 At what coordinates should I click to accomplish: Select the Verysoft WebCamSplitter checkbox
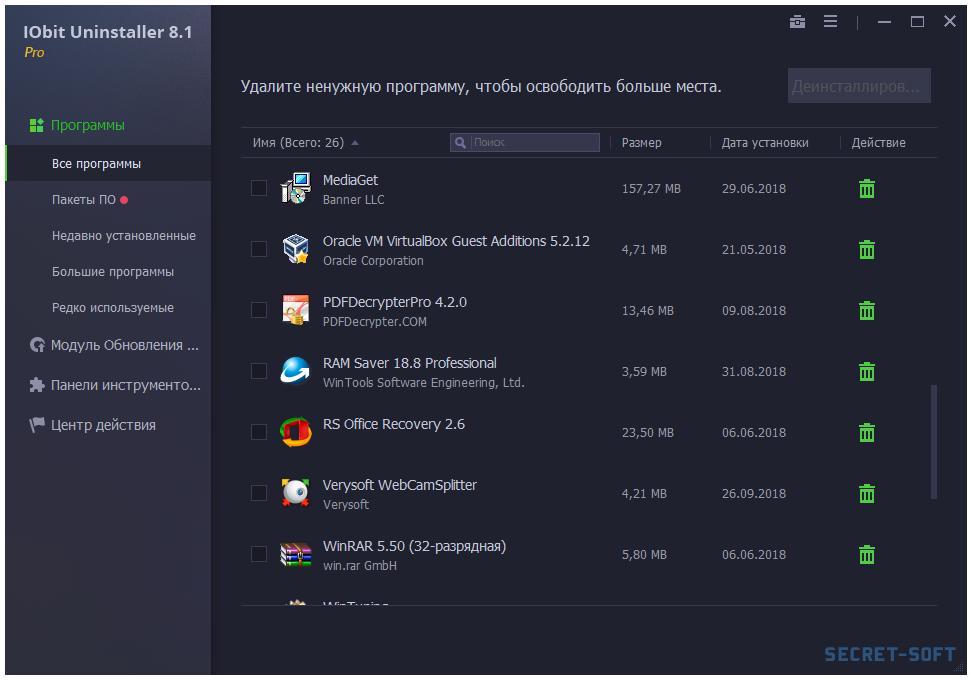(x=259, y=493)
